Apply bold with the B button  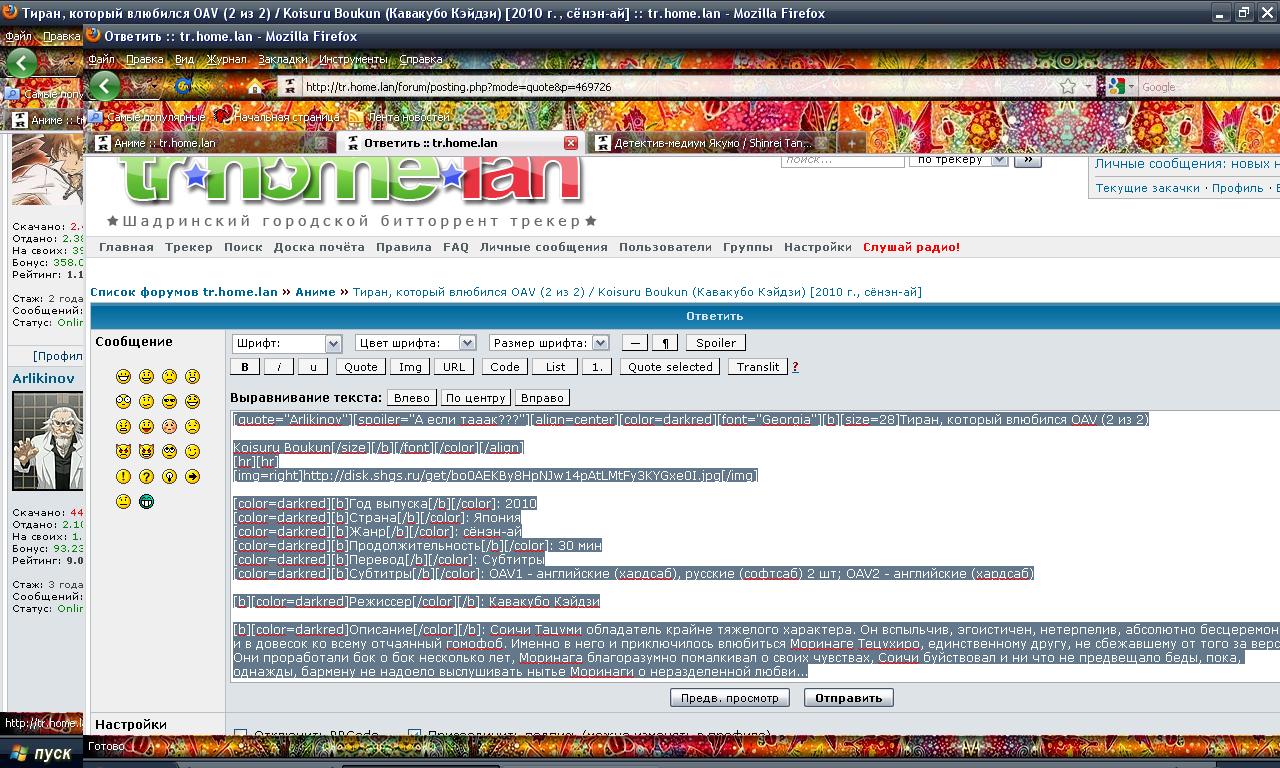245,367
